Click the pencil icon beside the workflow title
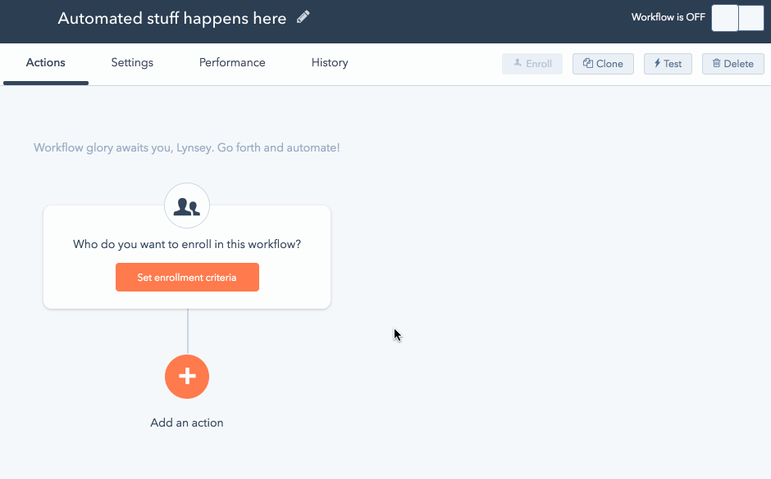The height and width of the screenshot is (479, 771). 303,17
